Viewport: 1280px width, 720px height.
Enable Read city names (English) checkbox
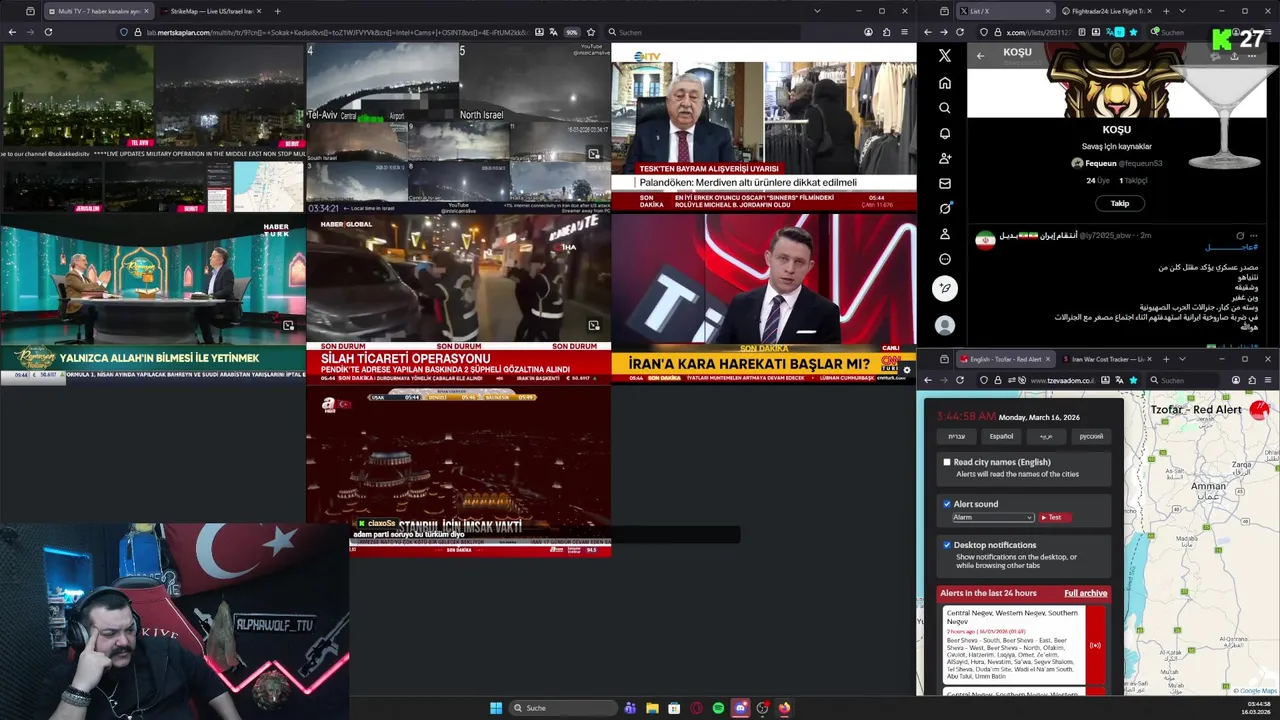click(x=947, y=462)
